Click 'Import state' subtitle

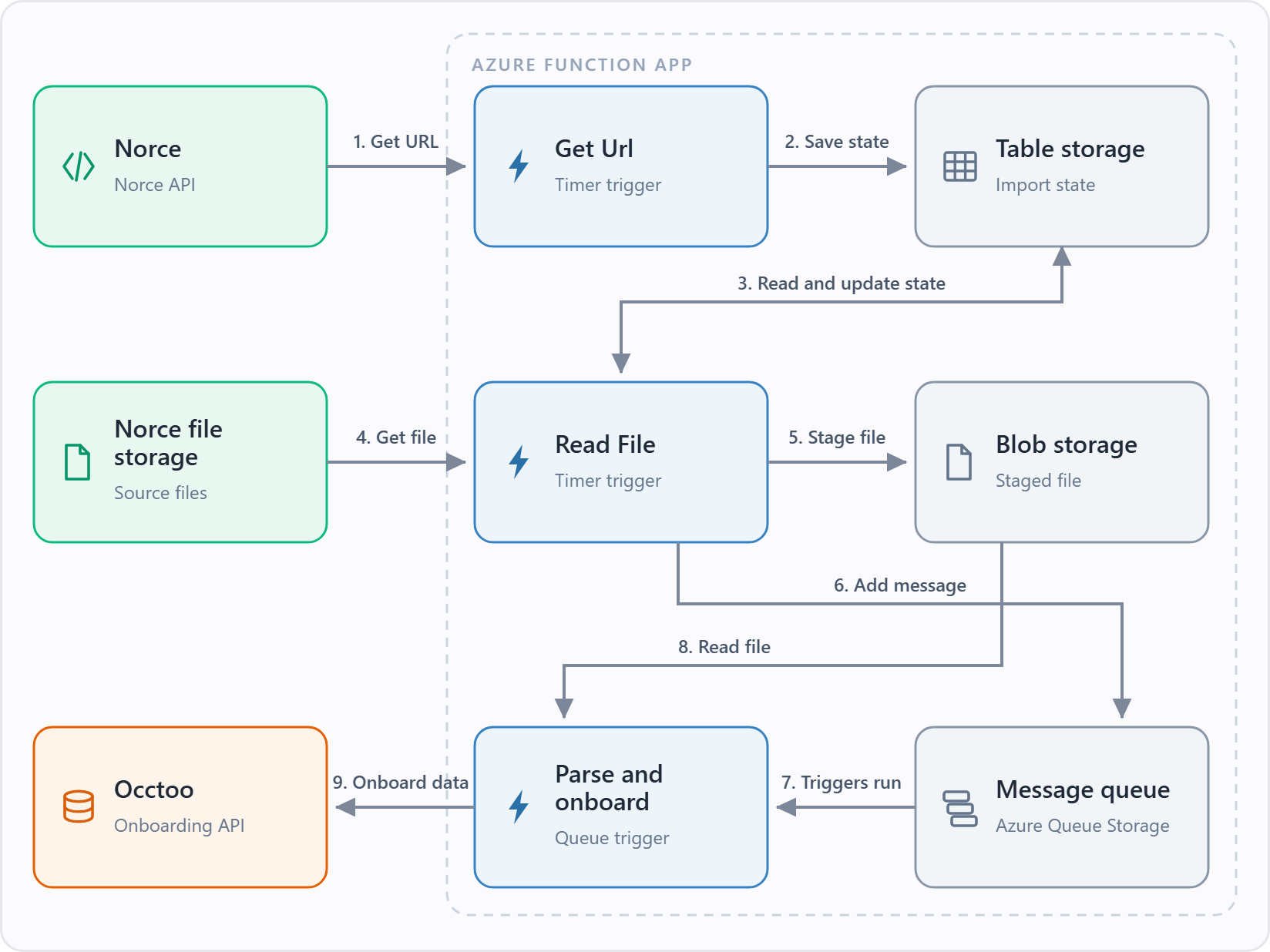tap(1045, 185)
